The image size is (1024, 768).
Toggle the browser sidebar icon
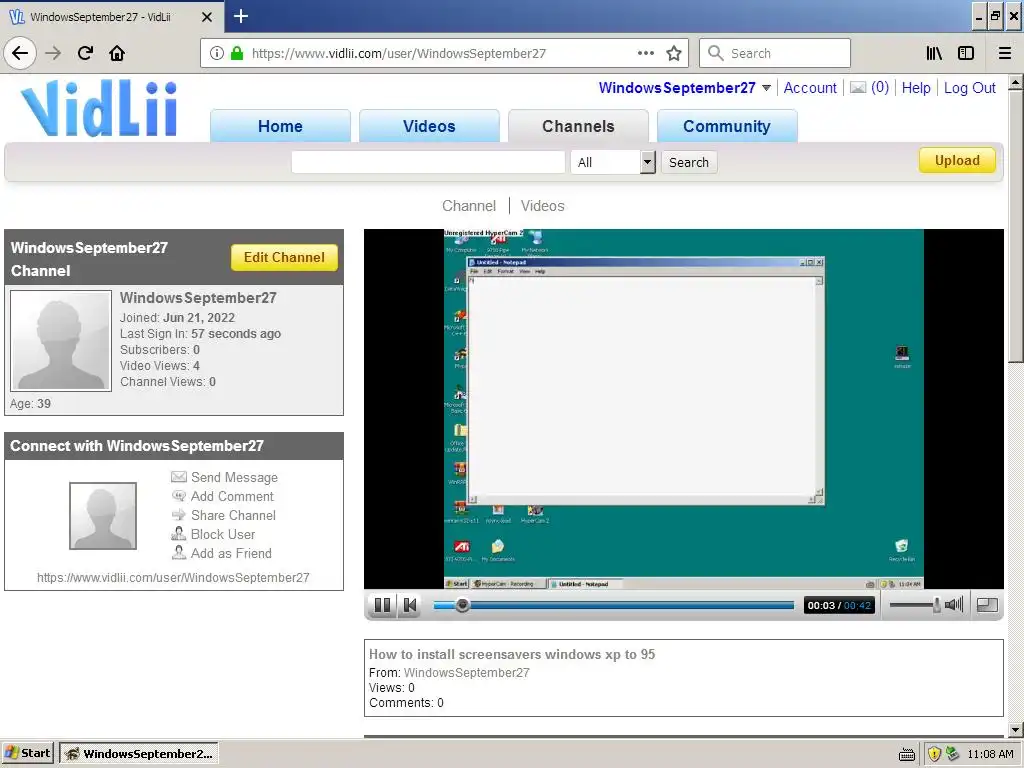click(966, 53)
